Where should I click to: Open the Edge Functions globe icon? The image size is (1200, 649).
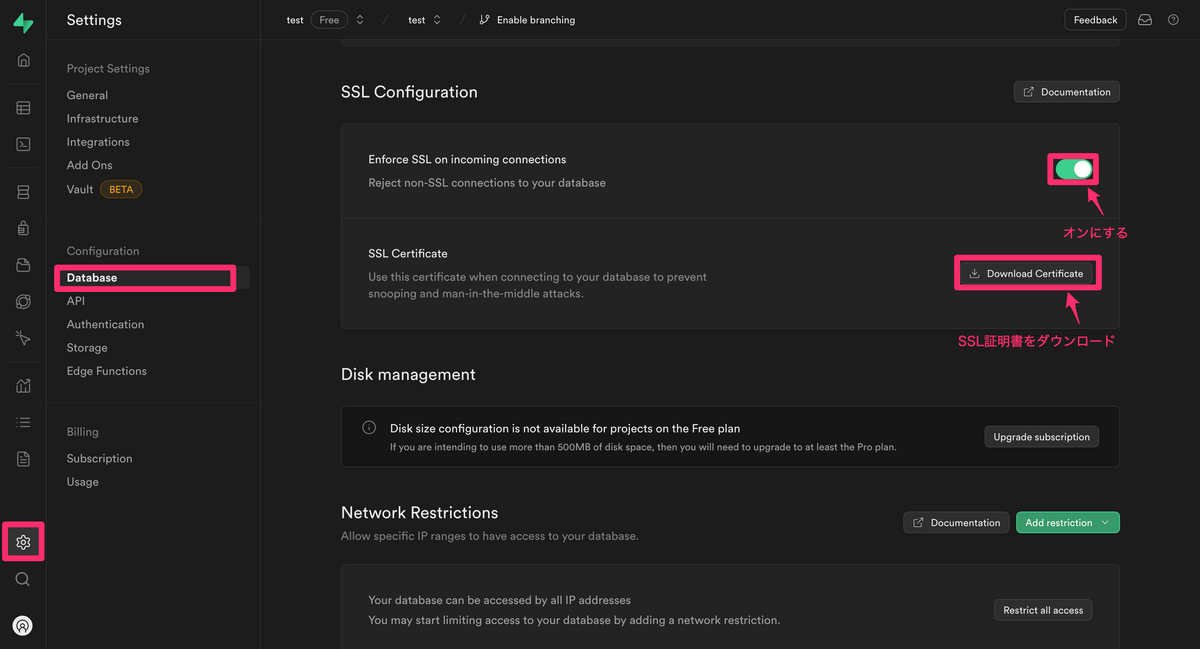tap(23, 301)
